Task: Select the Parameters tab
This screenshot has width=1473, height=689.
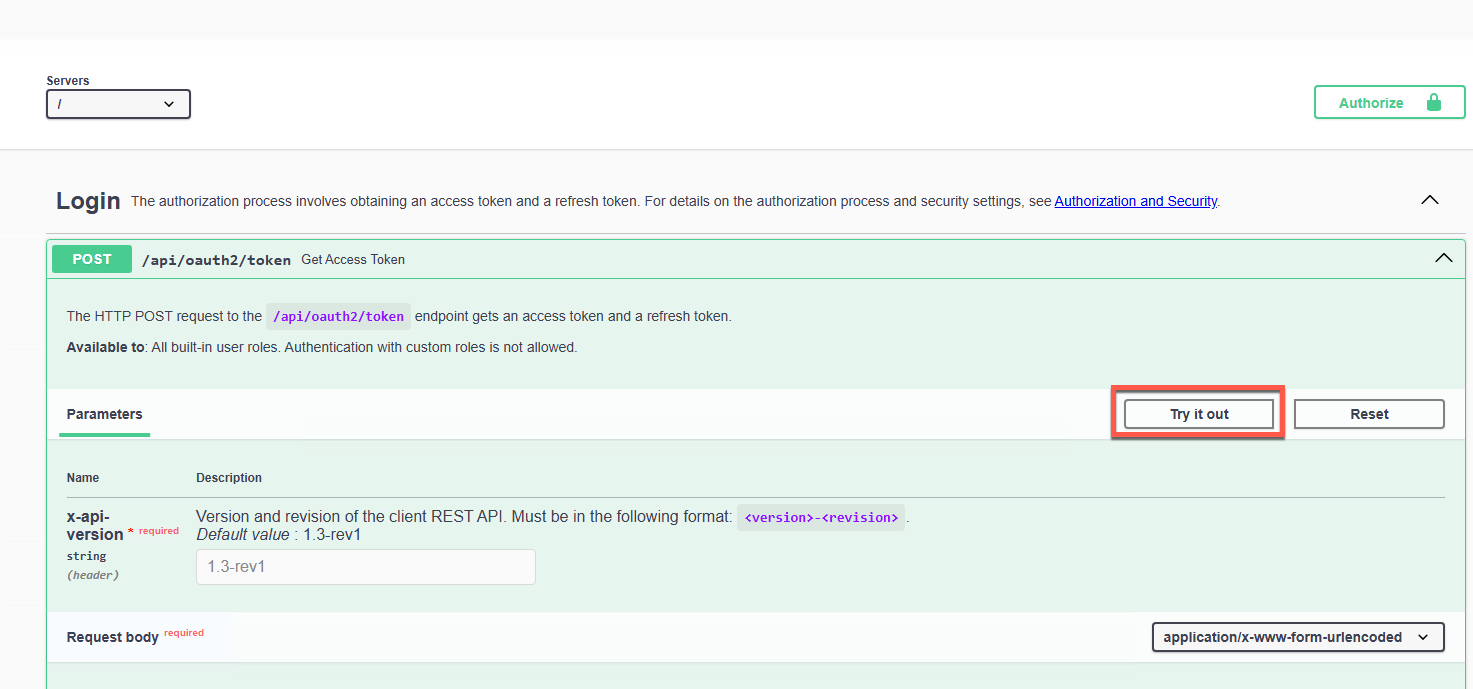Action: point(104,414)
